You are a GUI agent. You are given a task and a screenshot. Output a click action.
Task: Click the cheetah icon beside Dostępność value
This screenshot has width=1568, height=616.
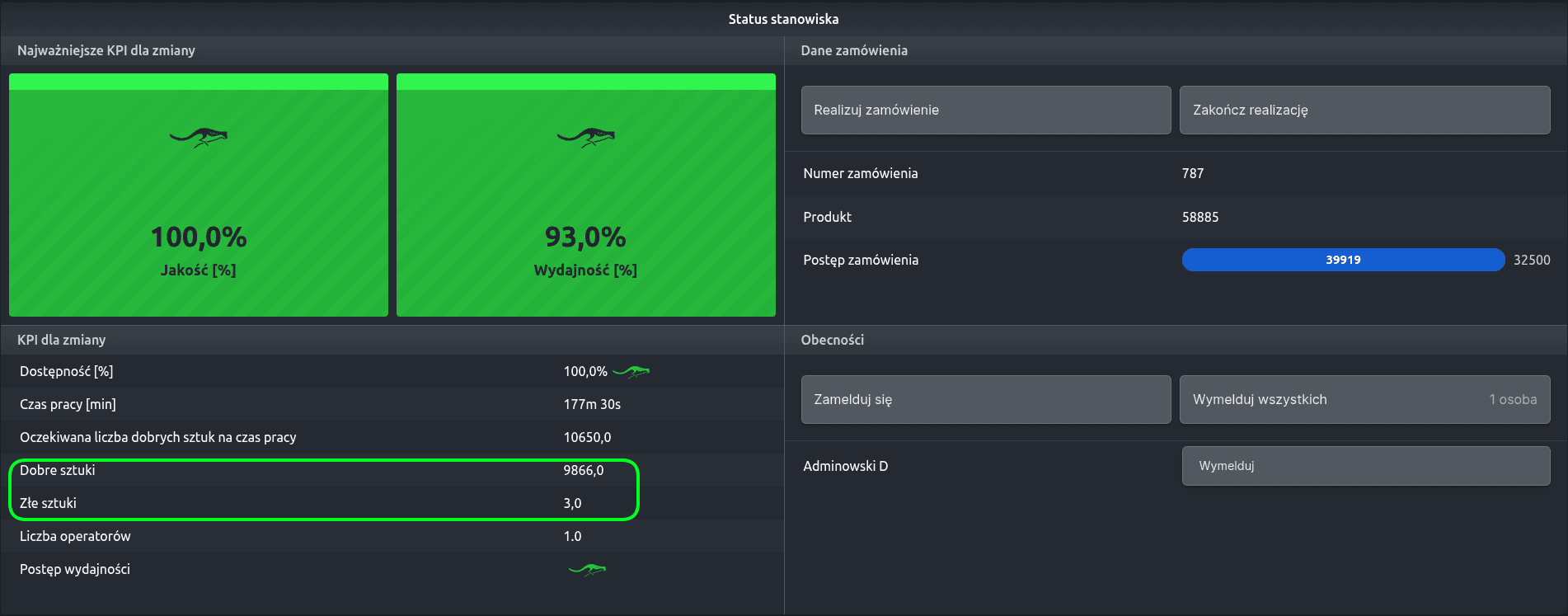point(631,372)
